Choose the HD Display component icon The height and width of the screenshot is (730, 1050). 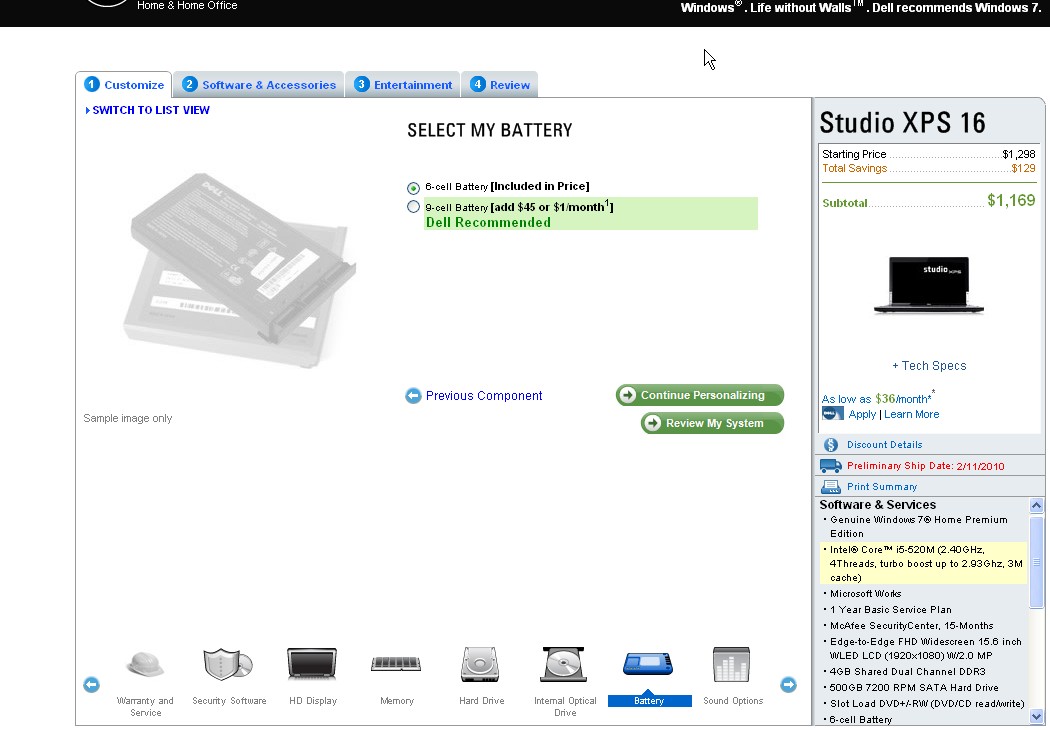(312, 664)
